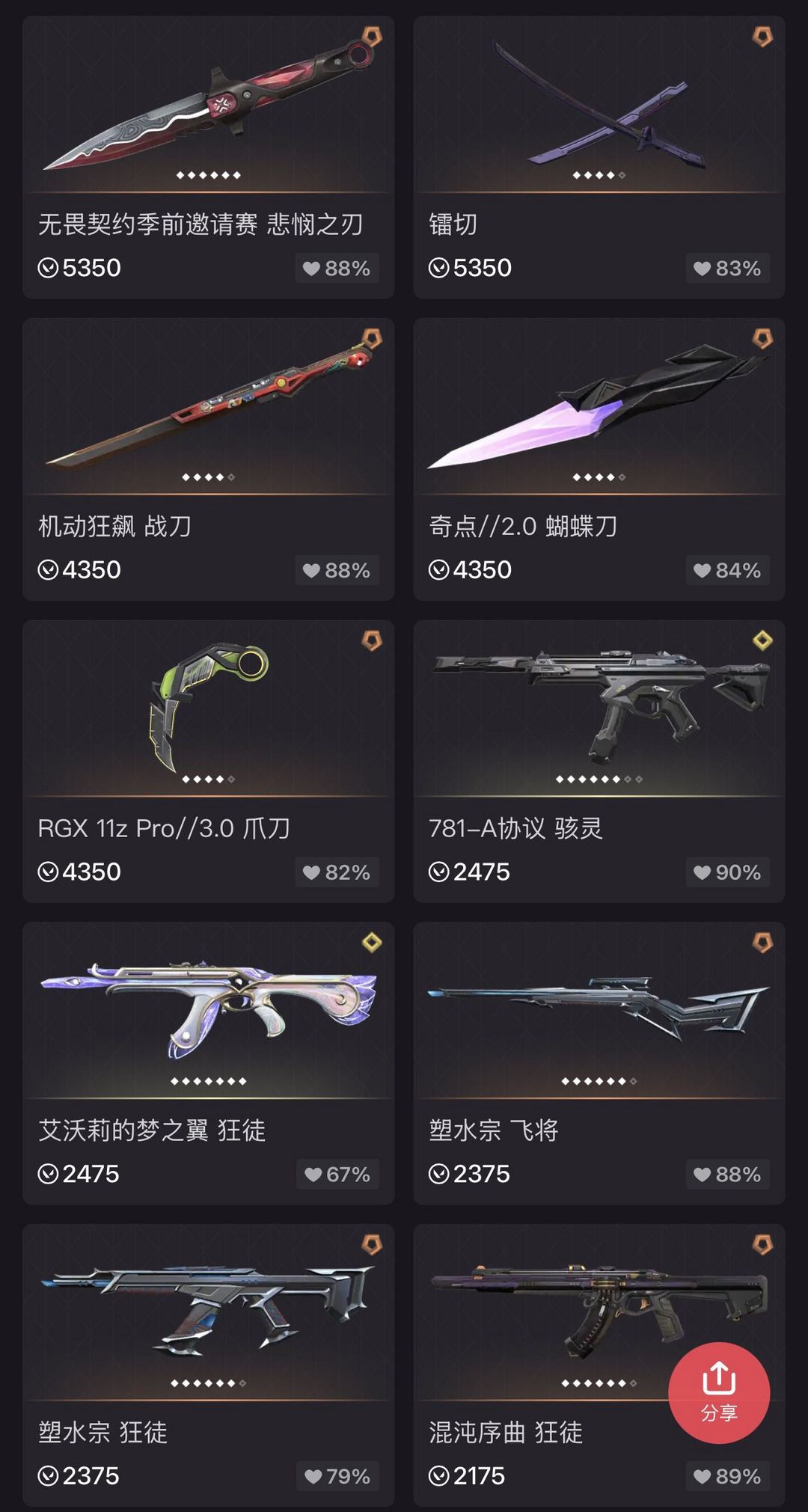Tap the 88% heart icon on 悲悯之刃
The height and width of the screenshot is (1512, 808).
click(x=311, y=269)
